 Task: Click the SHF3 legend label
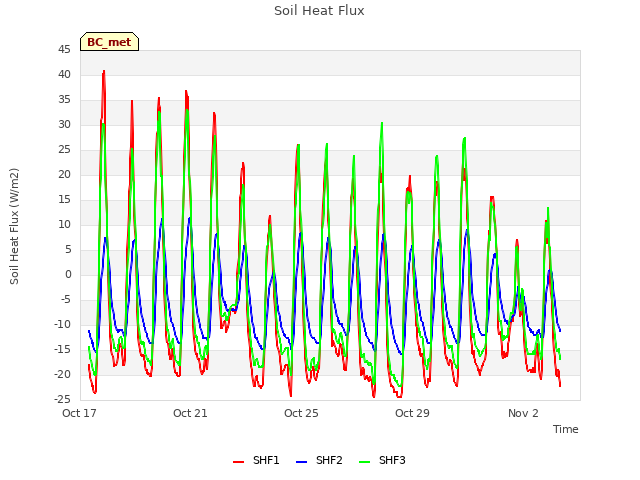click(x=392, y=460)
